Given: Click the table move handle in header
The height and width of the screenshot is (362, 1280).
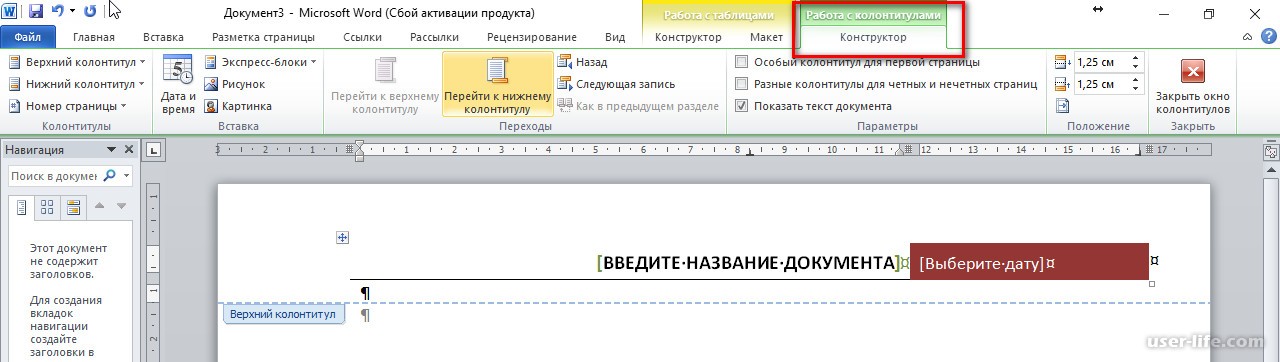Looking at the screenshot, I should click(x=342, y=237).
